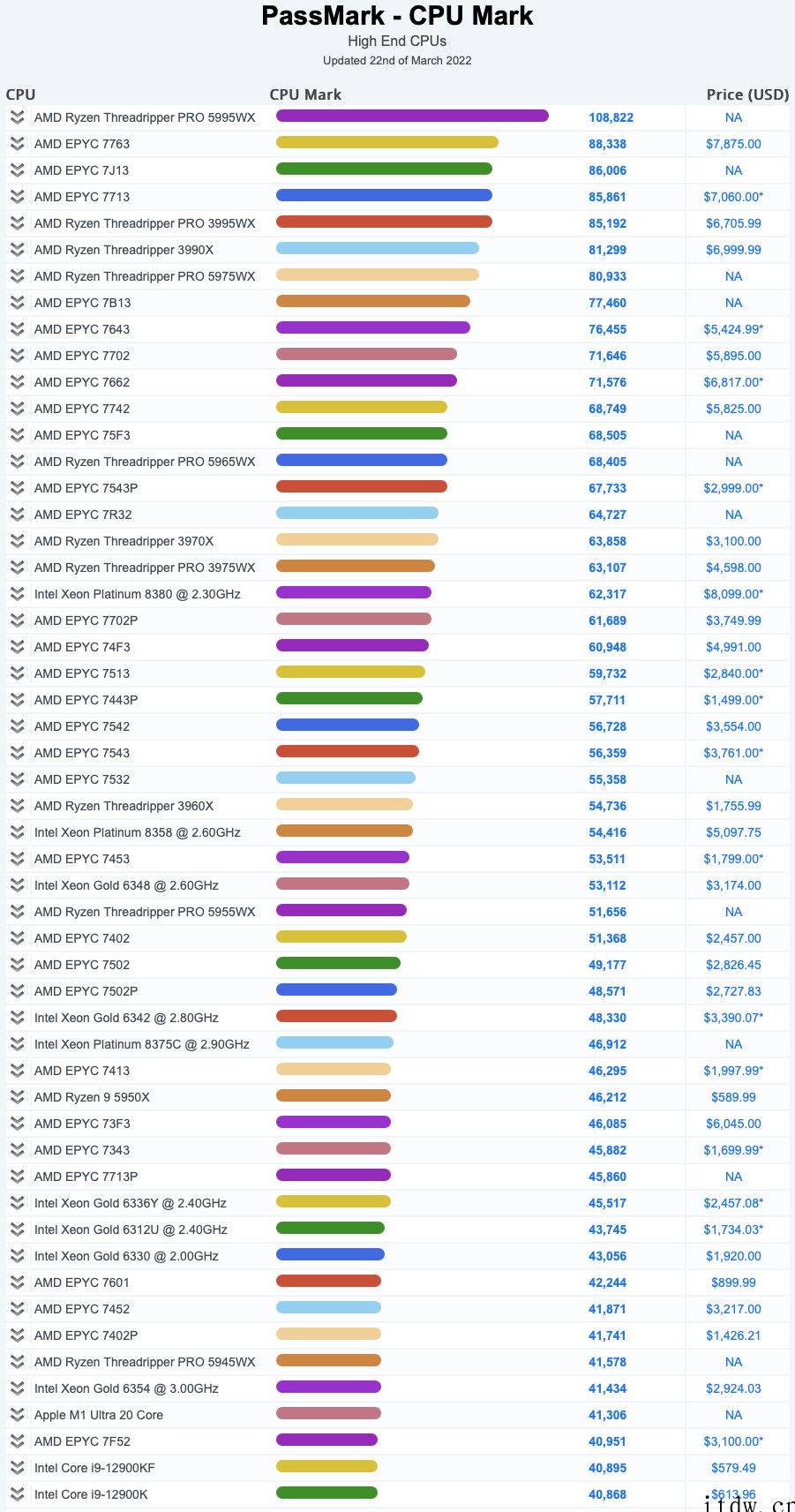Click the $579.49 price link
795x1512 pixels.
(x=733, y=1468)
